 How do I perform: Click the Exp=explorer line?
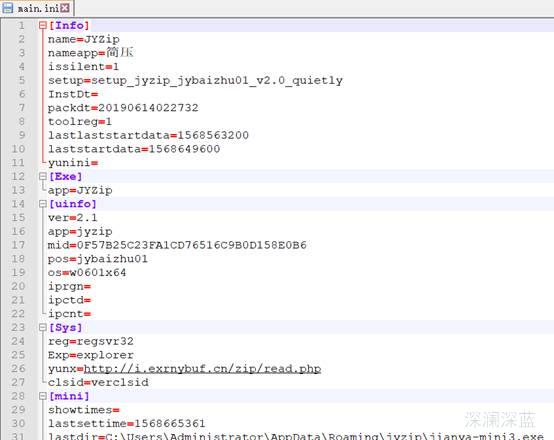tap(91, 355)
